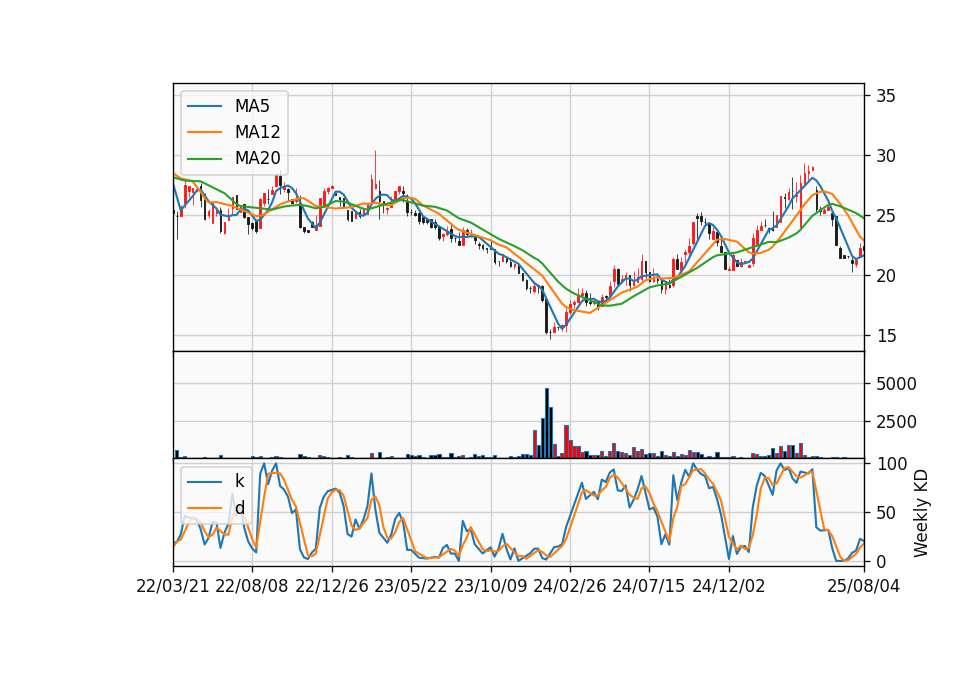This screenshot has height=690, width=960.
Task: Click the MA12 legend label
Action: (257, 132)
